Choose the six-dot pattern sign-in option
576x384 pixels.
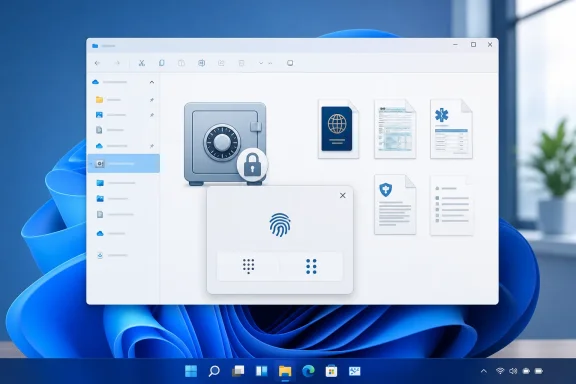point(311,266)
